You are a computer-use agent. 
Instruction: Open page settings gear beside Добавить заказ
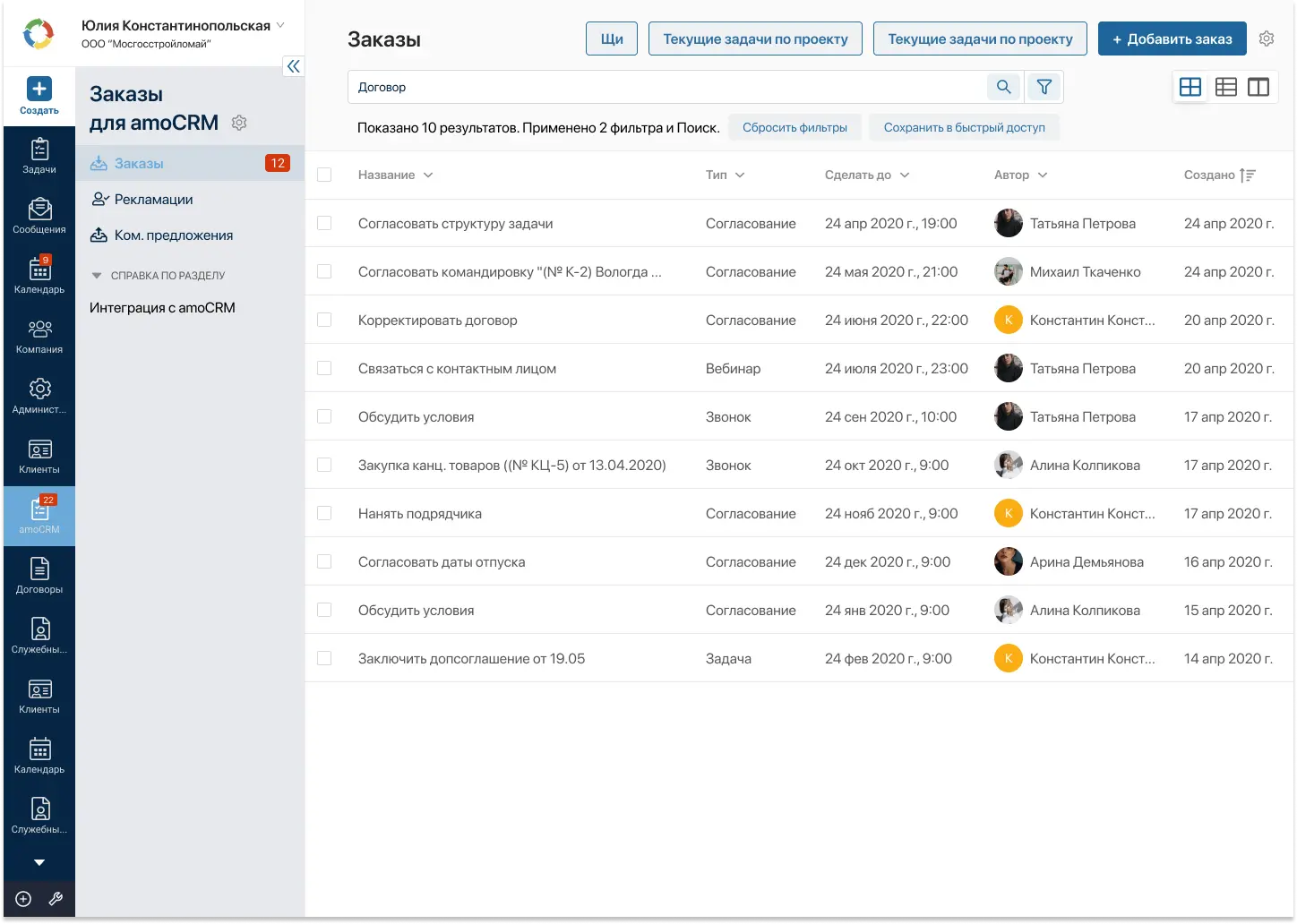click(x=1267, y=38)
